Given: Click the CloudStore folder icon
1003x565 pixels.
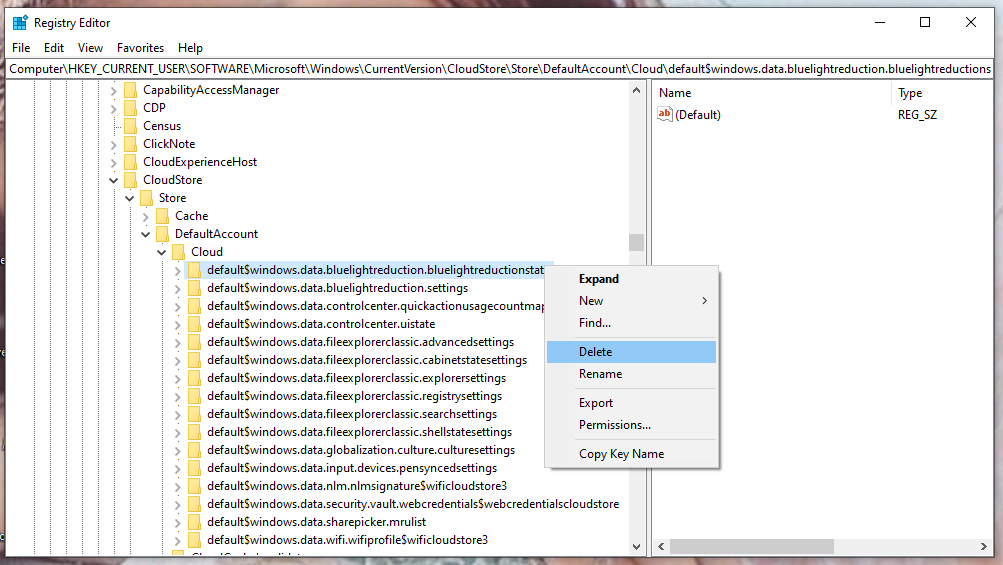Looking at the screenshot, I should (130, 180).
